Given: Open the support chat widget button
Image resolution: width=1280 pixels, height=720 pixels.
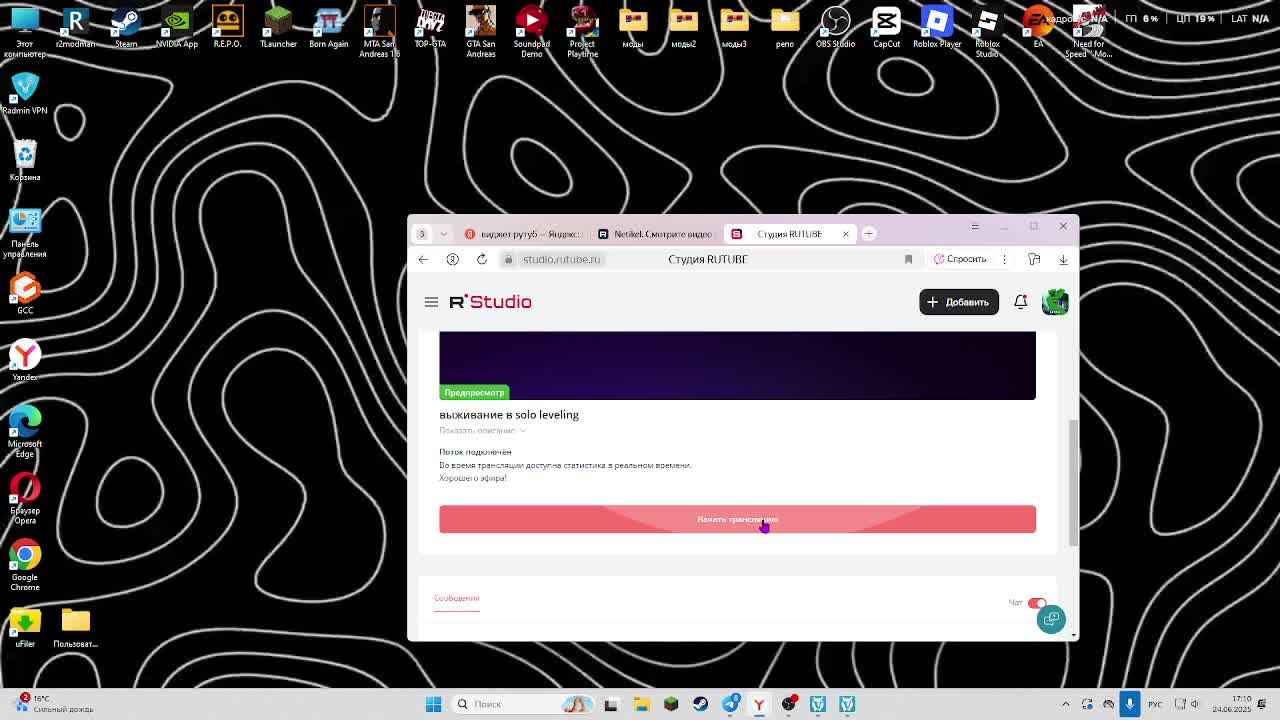Looking at the screenshot, I should tap(1051, 619).
